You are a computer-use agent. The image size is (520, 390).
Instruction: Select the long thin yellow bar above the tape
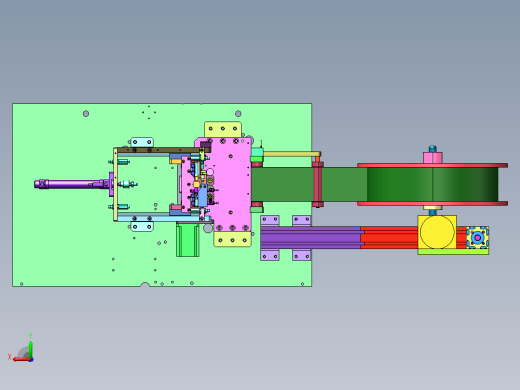coord(292,154)
